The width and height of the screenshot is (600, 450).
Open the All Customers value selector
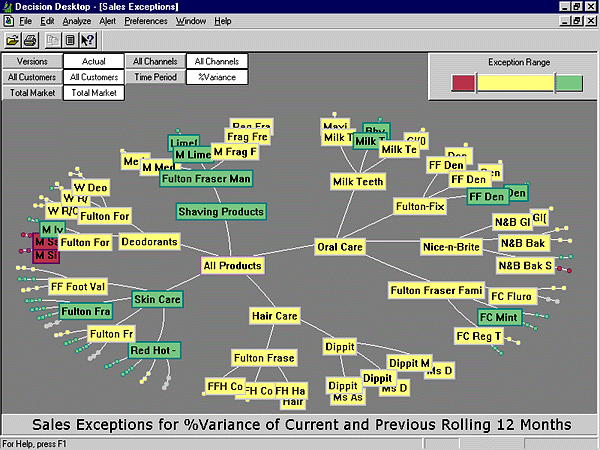pos(94,77)
